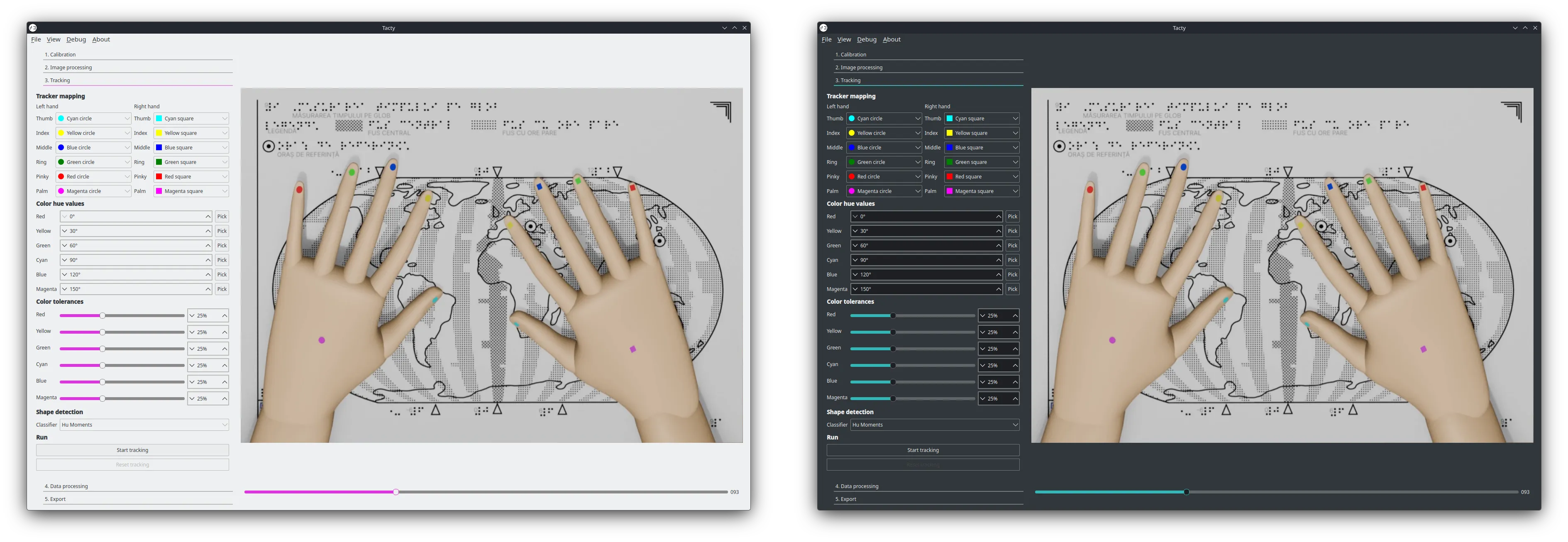Open right Index Yellow square dropdown, dark window
The height and width of the screenshot is (542, 1568).
[x=982, y=133]
